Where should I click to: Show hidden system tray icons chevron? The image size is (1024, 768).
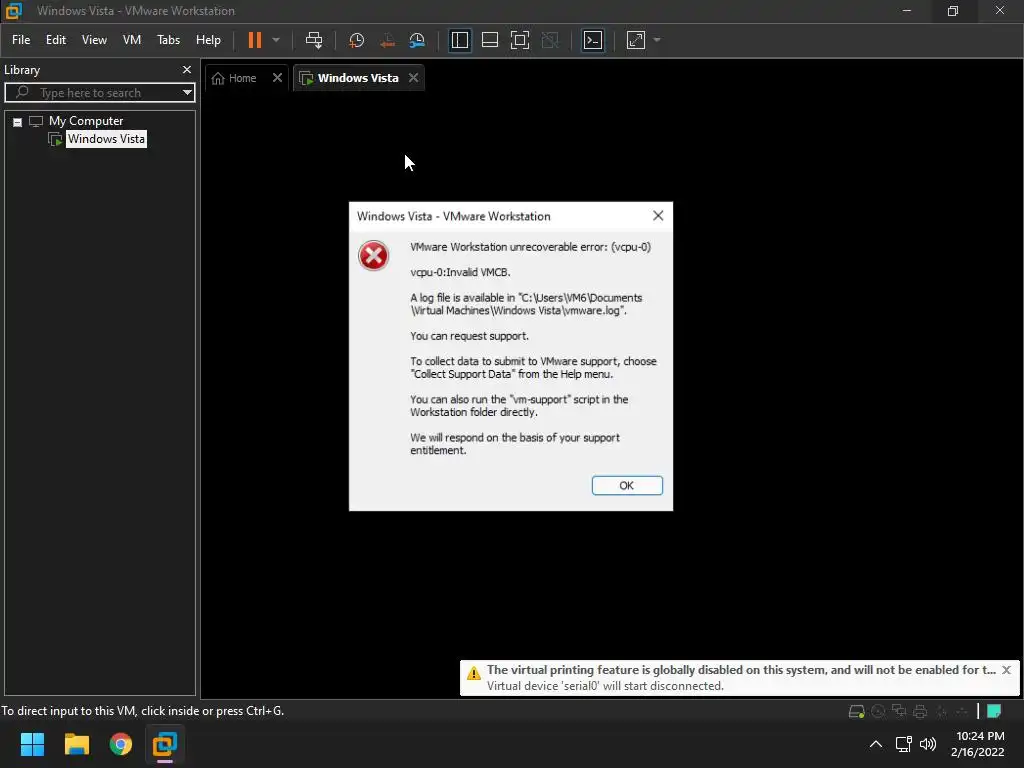(x=876, y=744)
